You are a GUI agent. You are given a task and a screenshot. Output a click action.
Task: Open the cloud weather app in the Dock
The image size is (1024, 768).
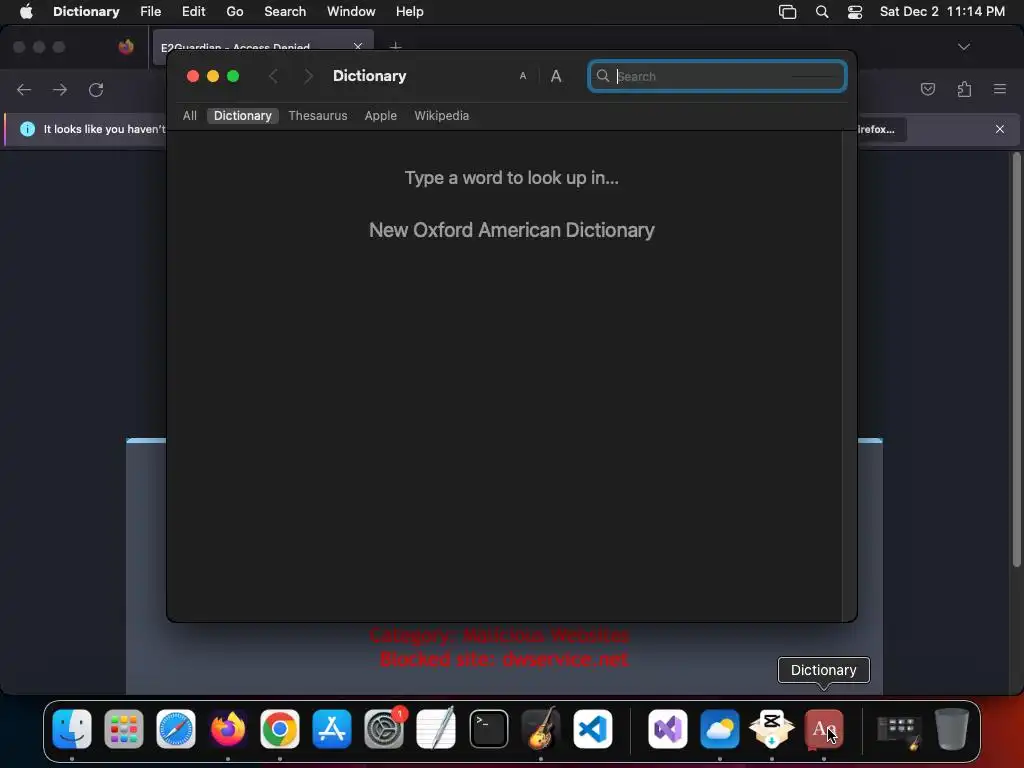point(720,728)
